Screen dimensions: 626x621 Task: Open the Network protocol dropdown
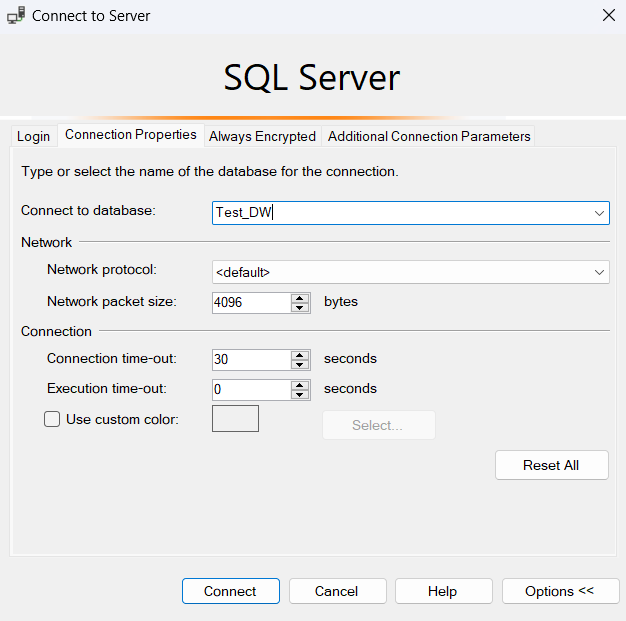point(599,272)
